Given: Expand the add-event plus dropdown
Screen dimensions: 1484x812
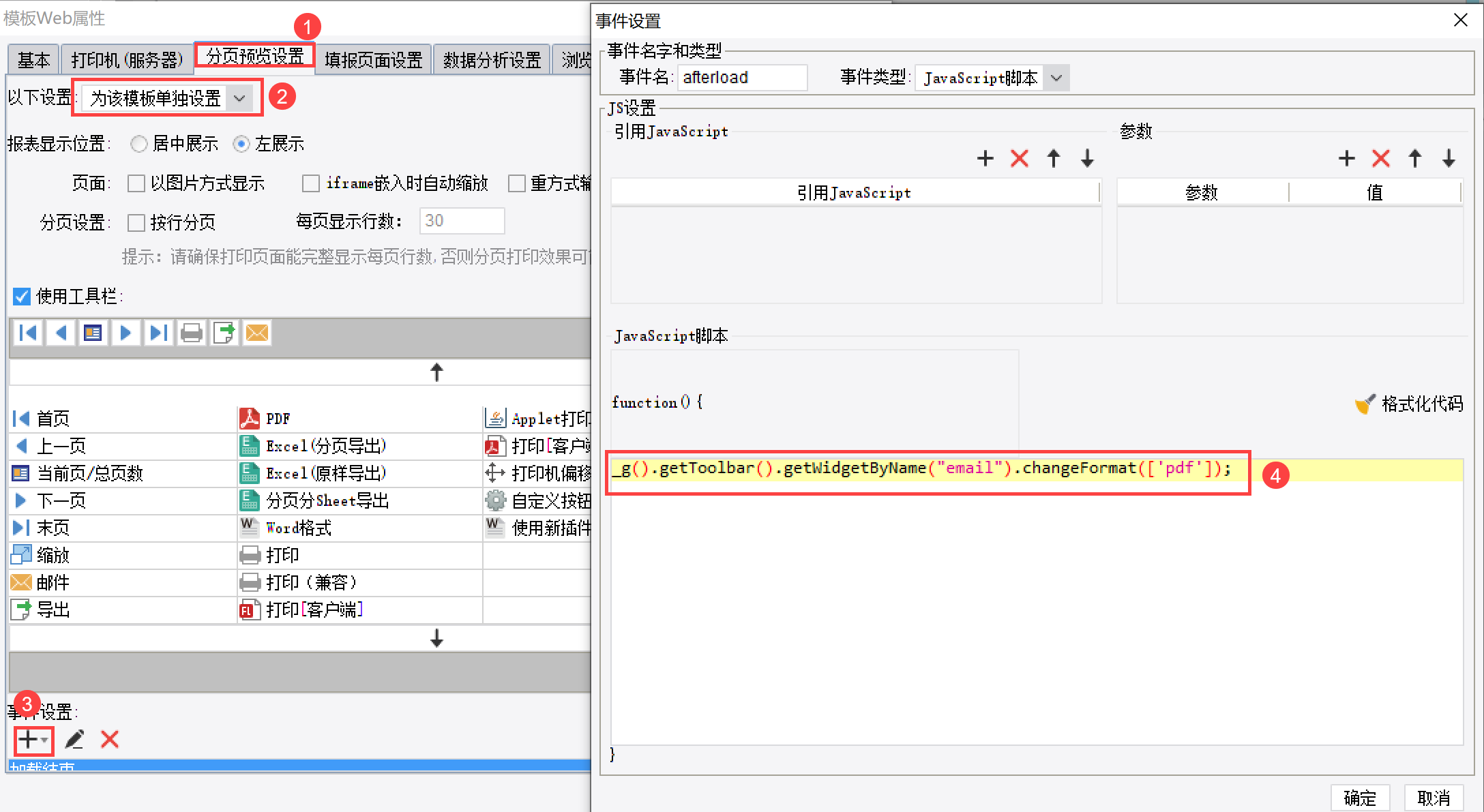Looking at the screenshot, I should coord(33,739).
